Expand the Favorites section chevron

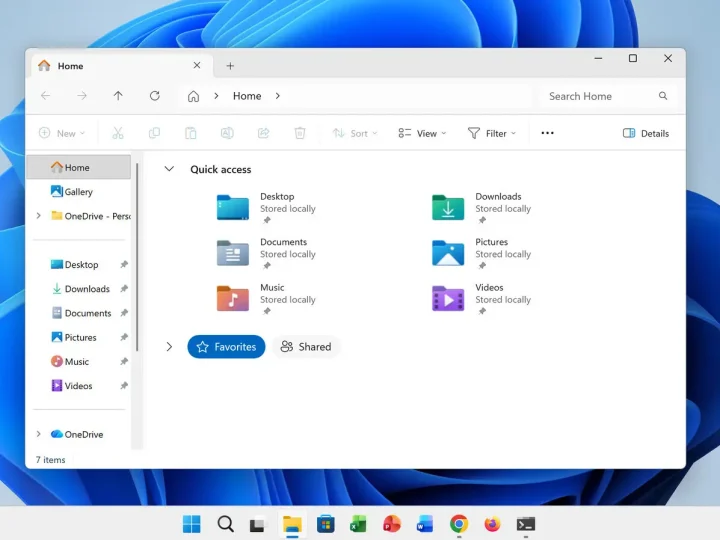(x=169, y=347)
